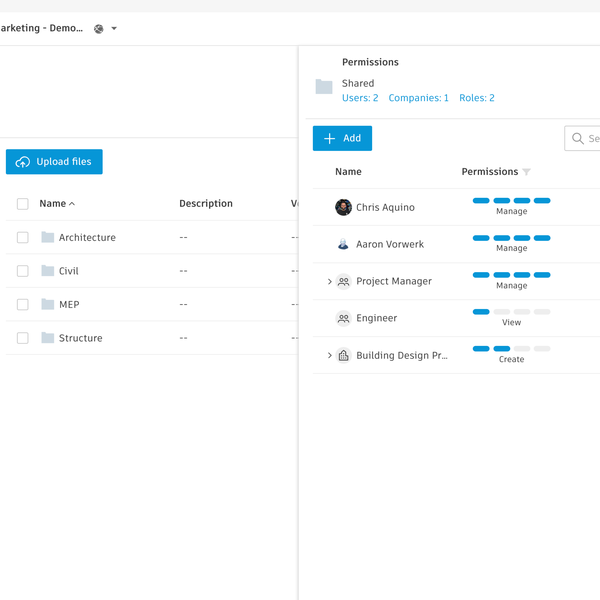
Task: Toggle the select-all files checkbox
Action: pos(23,204)
